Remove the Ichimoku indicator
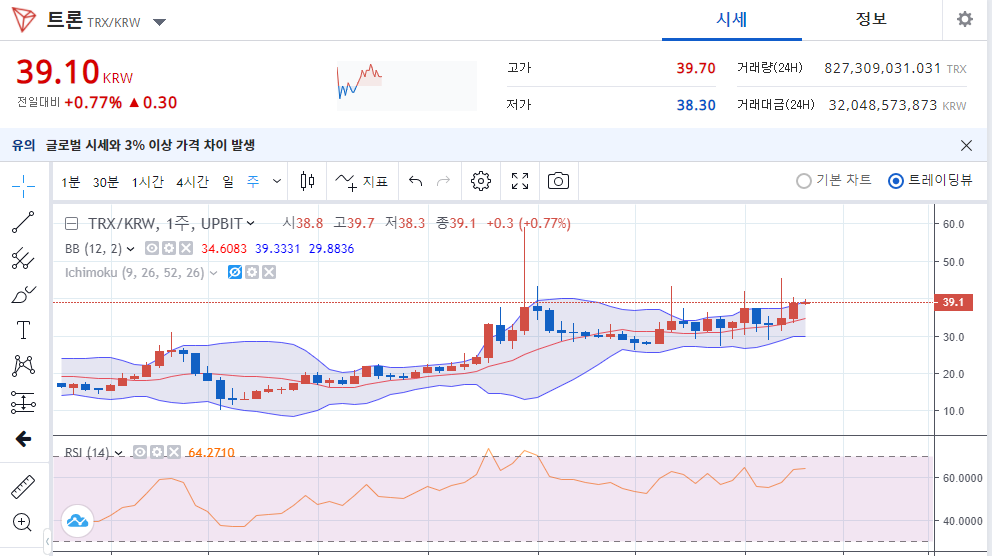Image resolution: width=992 pixels, height=556 pixels. [269, 273]
